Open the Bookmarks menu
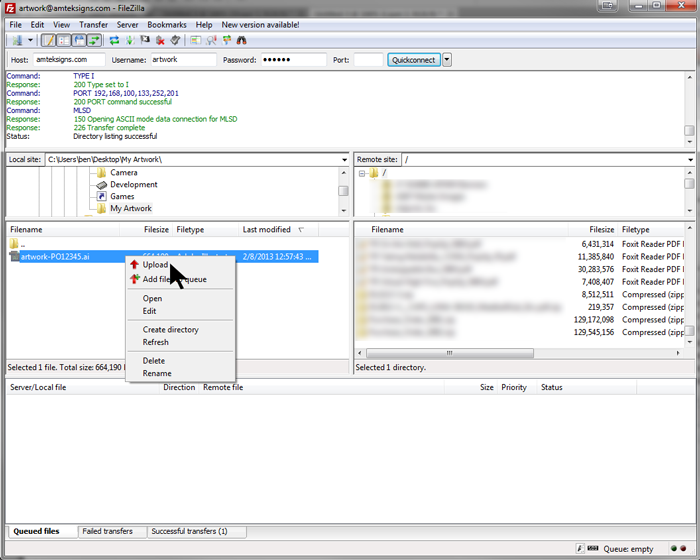 167,25
